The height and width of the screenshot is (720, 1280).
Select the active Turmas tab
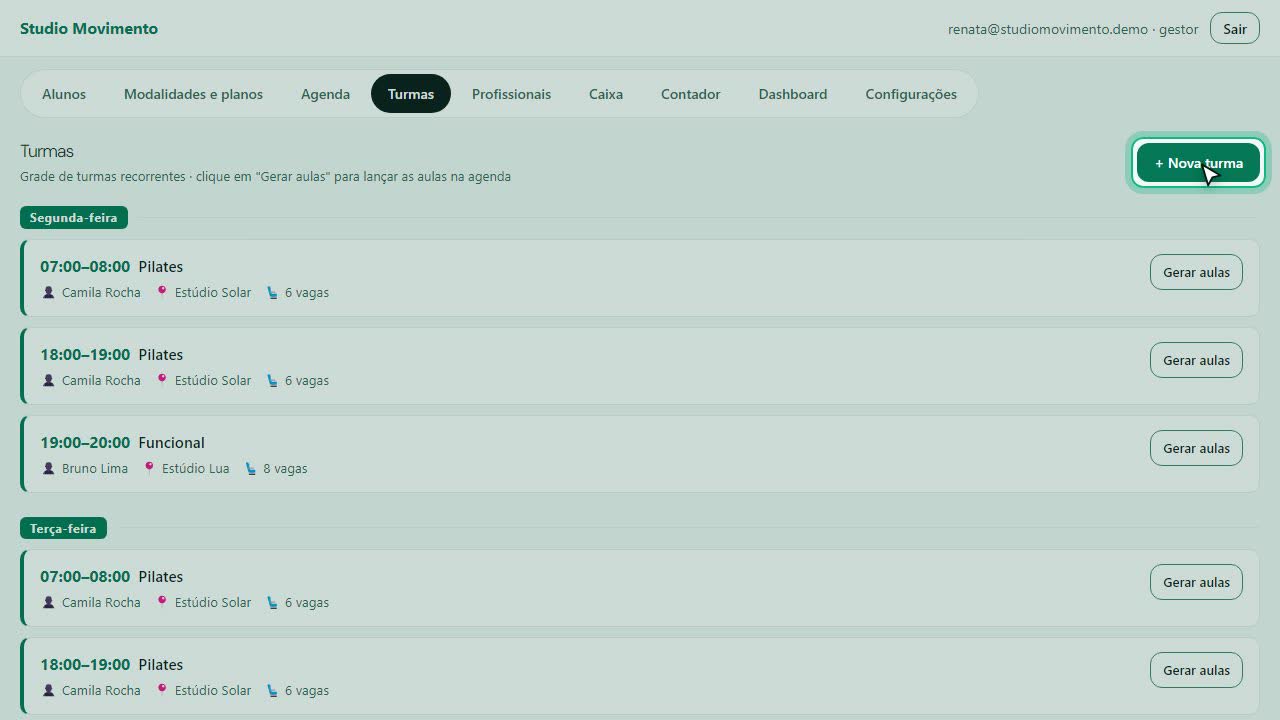coord(411,94)
